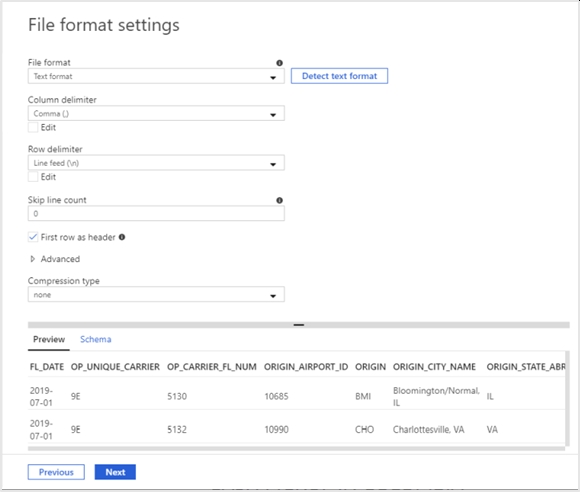Click the Bloomington/Normal, IL cell
Image resolution: width=580 pixels, height=492 pixels.
(436, 396)
